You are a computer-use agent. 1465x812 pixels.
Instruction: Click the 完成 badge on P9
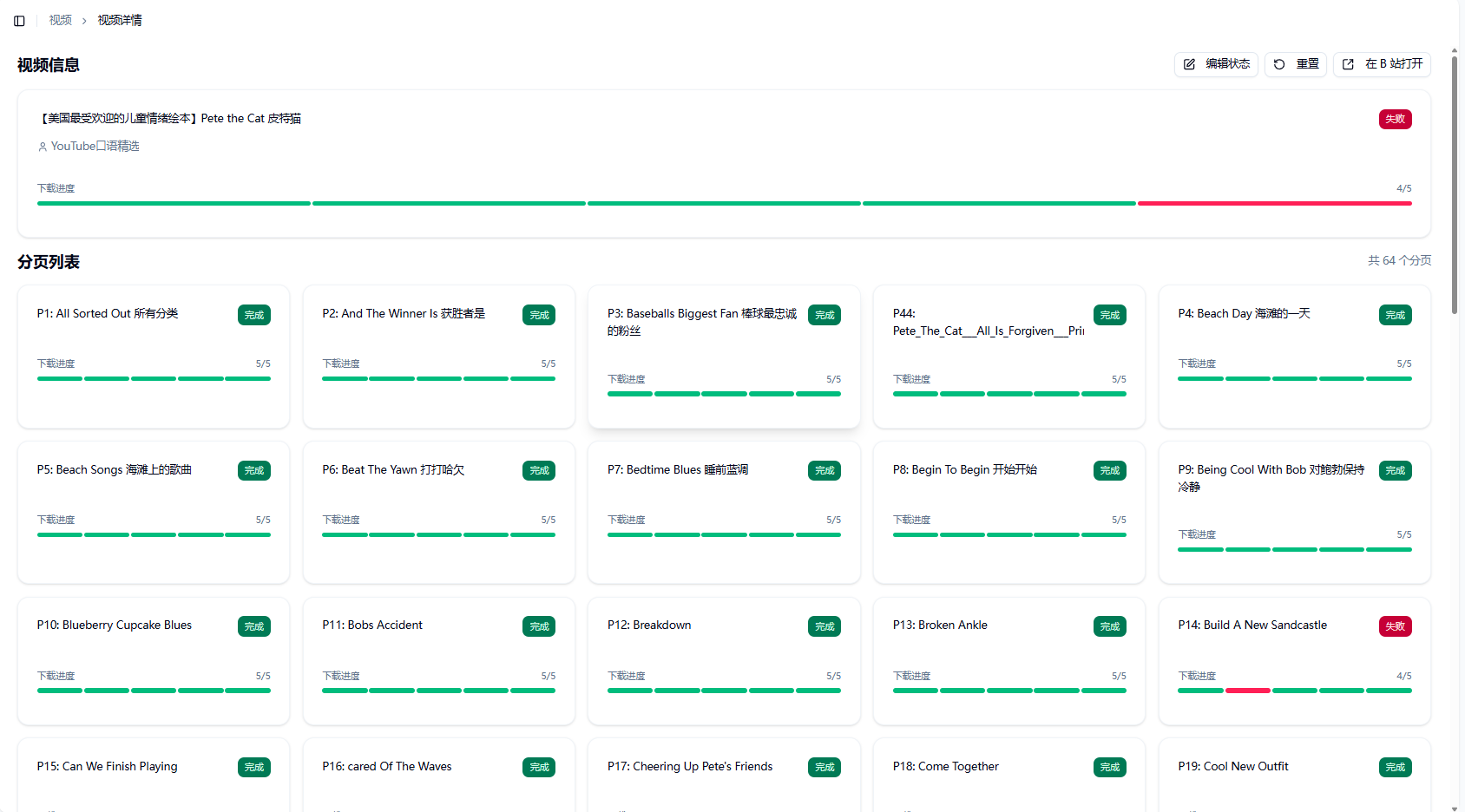pyautogui.click(x=1395, y=471)
